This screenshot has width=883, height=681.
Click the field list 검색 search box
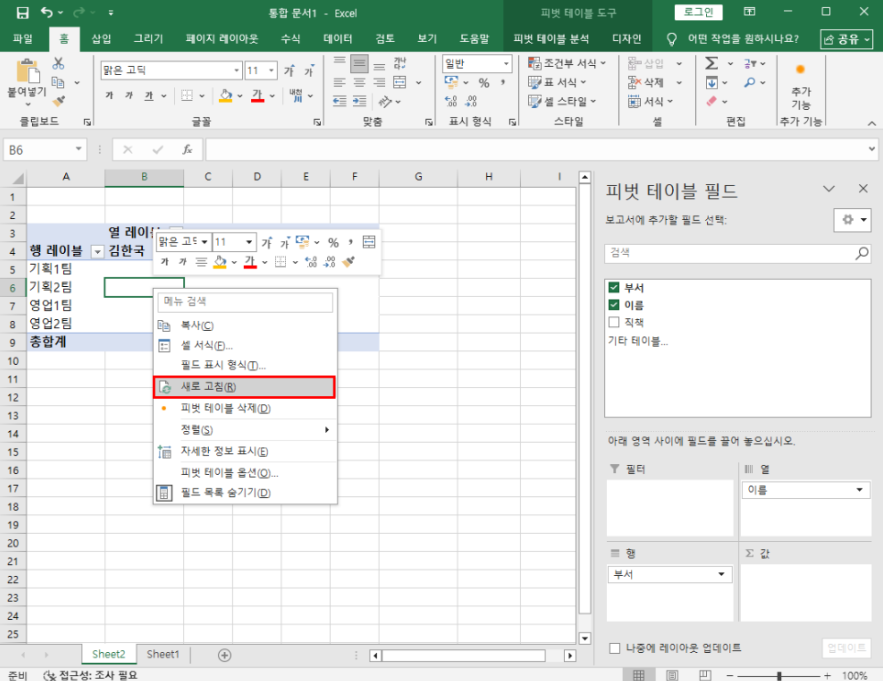pos(728,254)
